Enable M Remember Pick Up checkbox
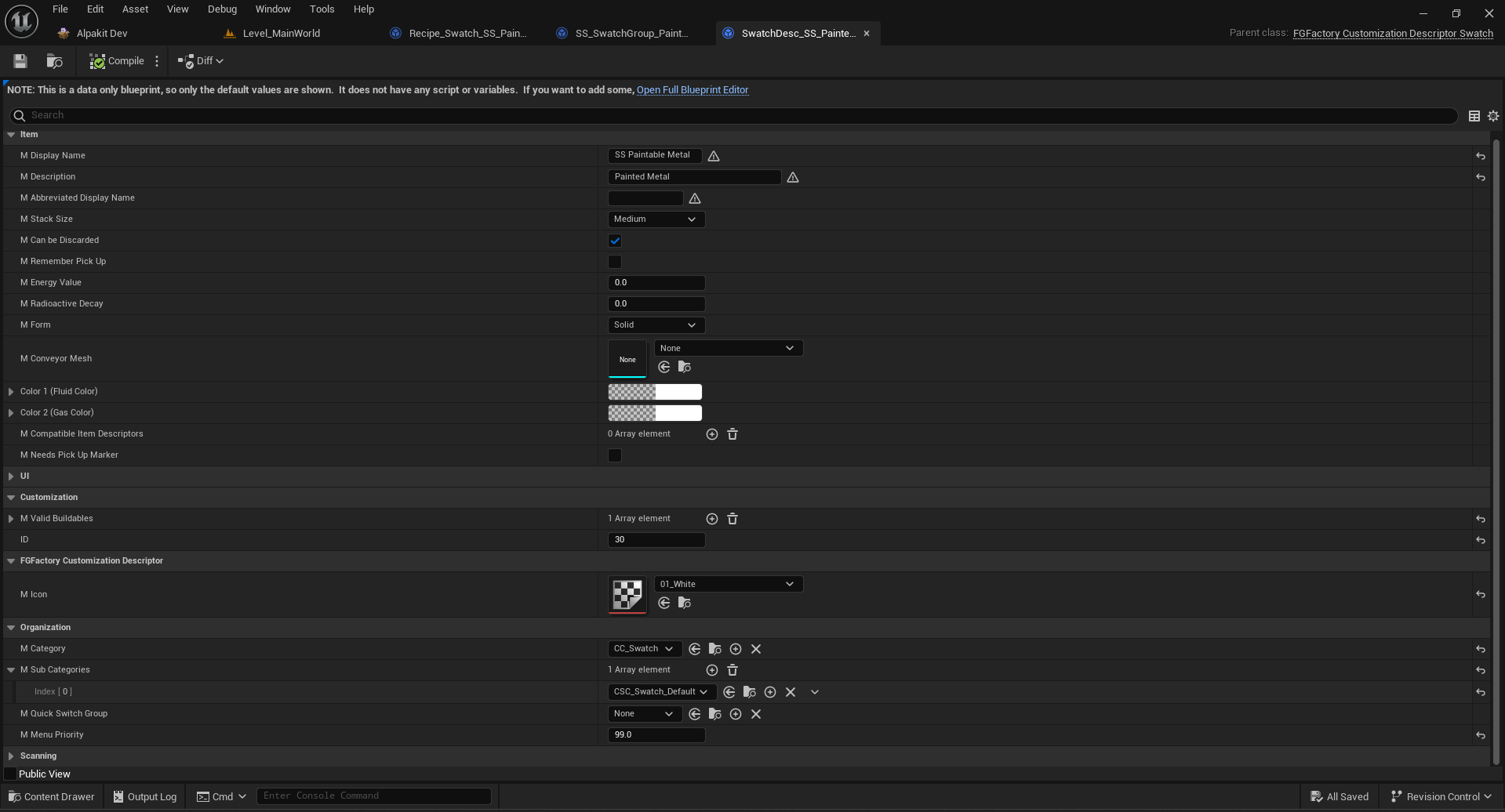This screenshot has height=812, width=1505. pos(615,262)
